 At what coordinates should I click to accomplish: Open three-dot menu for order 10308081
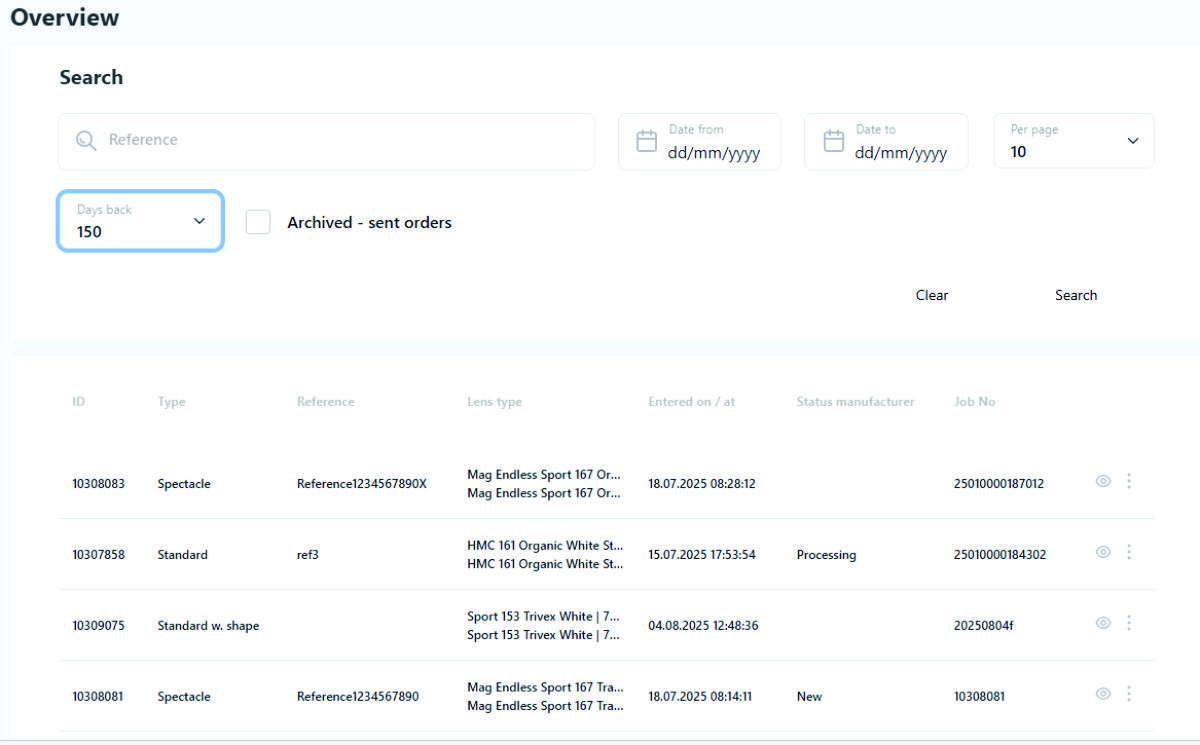point(1129,694)
